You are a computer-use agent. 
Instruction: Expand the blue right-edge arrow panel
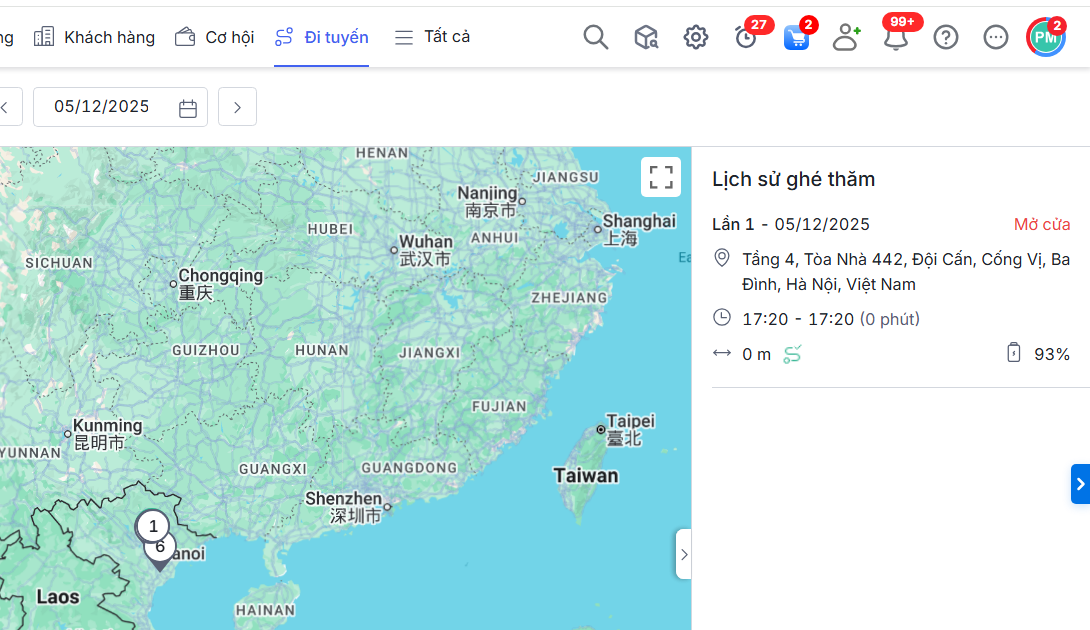point(1080,484)
